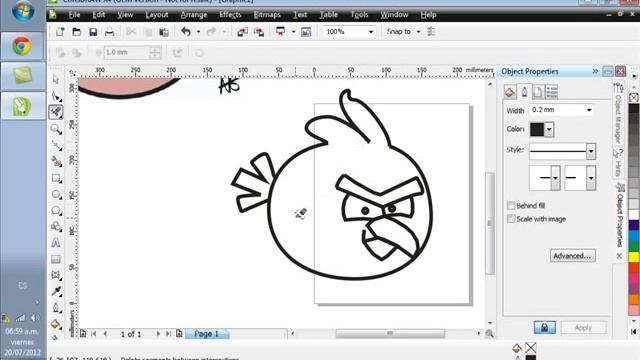
Task: Click the Print toolbar icon
Action: click(x=109, y=31)
